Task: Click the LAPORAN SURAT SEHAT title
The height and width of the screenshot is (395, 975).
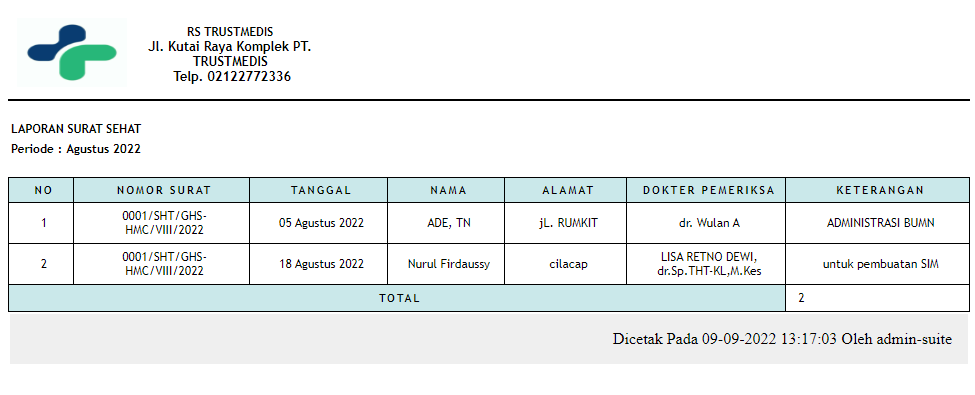Action: click(x=76, y=129)
